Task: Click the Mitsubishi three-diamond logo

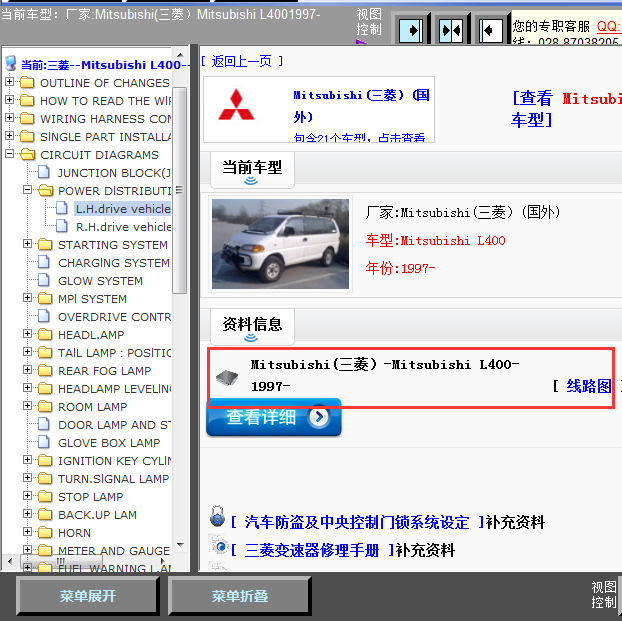Action: pyautogui.click(x=236, y=105)
